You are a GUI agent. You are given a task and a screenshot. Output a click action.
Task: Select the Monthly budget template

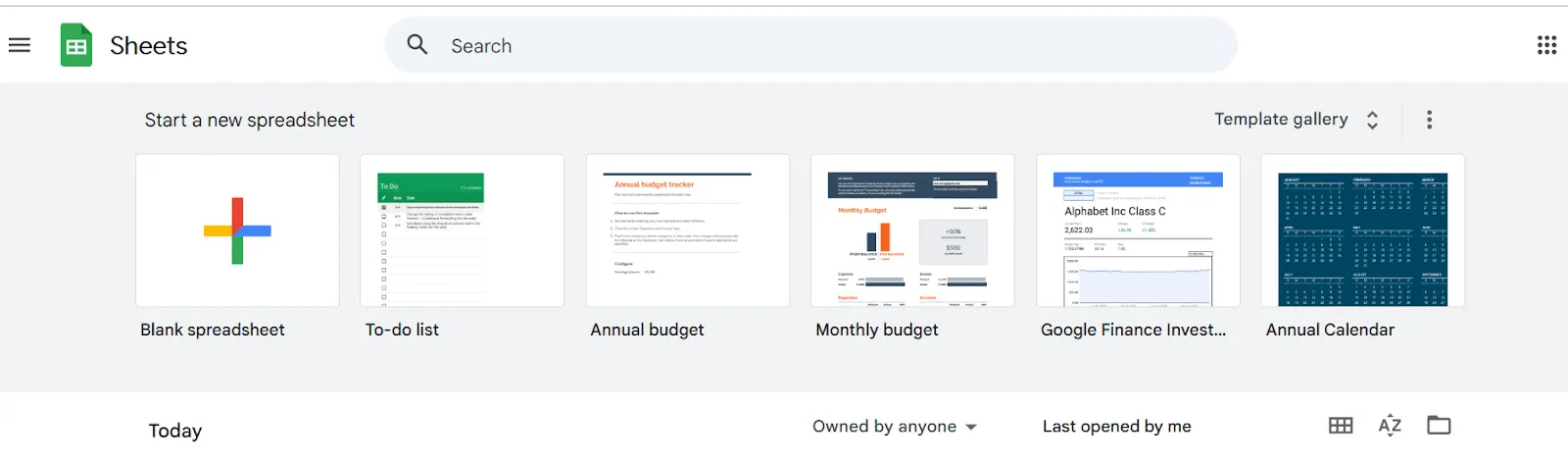click(912, 230)
